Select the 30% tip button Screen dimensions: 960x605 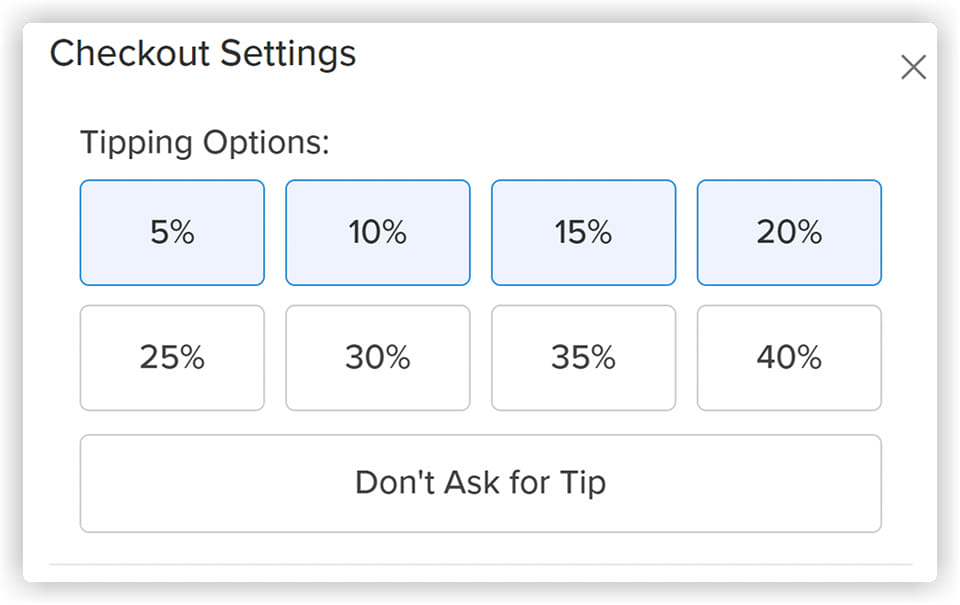[378, 358]
